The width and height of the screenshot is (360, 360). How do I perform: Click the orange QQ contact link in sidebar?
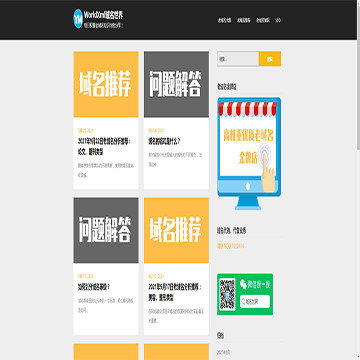click(x=231, y=246)
